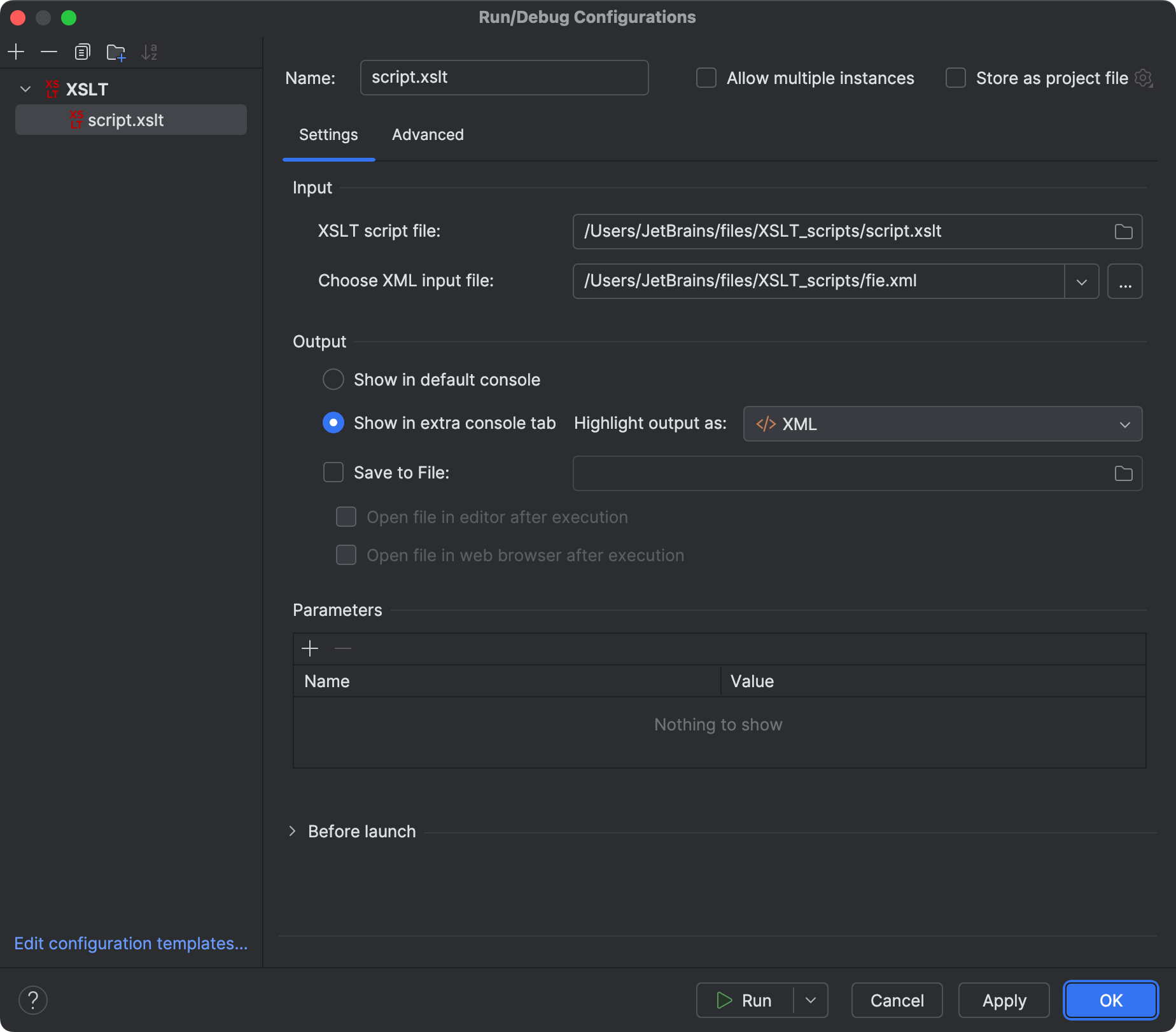Open help from the question mark icon
Screen dimensions: 1176x1032
click(33, 1000)
